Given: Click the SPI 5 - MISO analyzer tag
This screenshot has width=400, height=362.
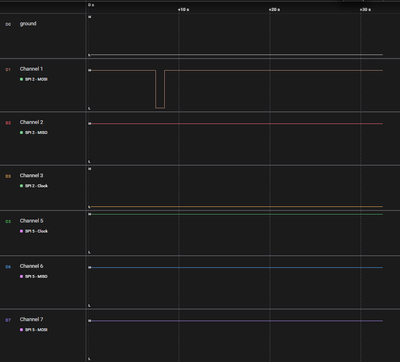Looking at the screenshot, I should 34,277.
